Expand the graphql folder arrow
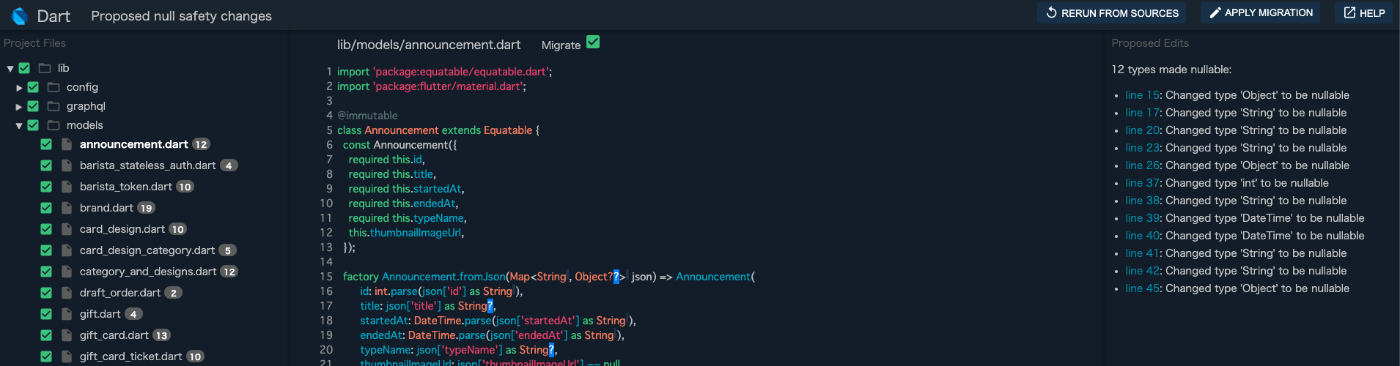This screenshot has width=1400, height=366. point(19,107)
